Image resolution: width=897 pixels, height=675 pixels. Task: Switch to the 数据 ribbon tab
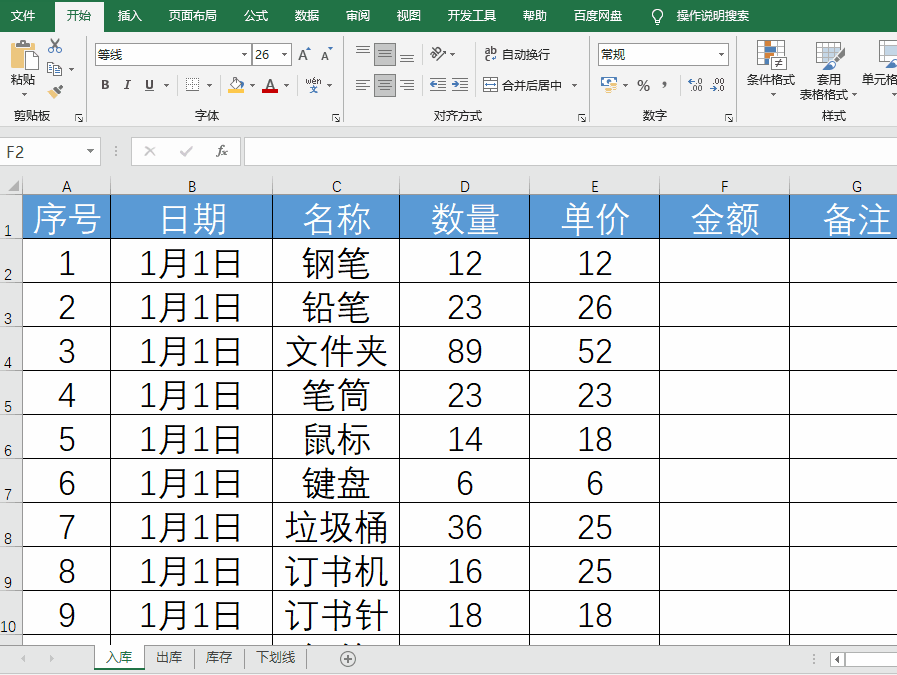pyautogui.click(x=307, y=15)
